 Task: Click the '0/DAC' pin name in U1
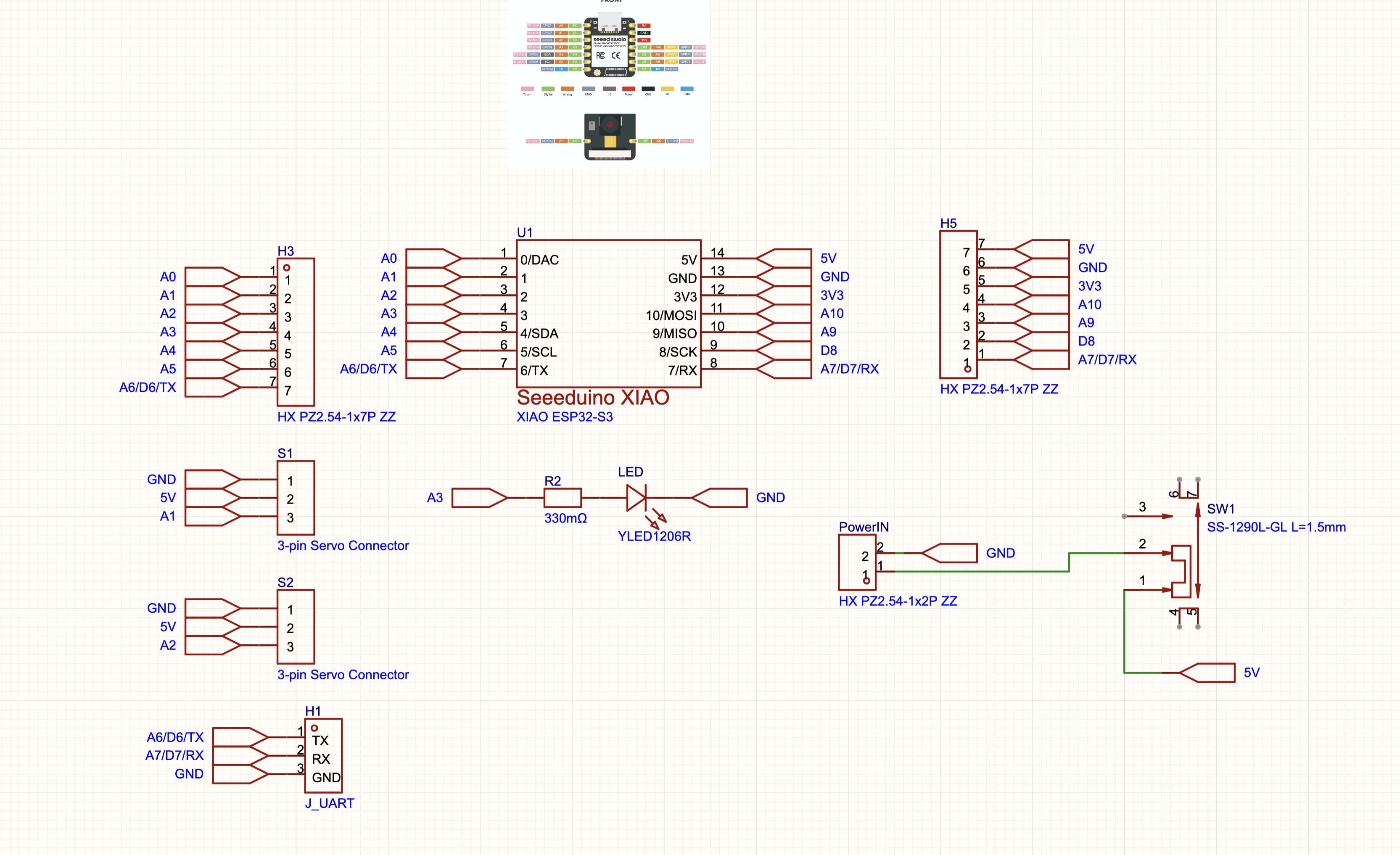(x=539, y=260)
